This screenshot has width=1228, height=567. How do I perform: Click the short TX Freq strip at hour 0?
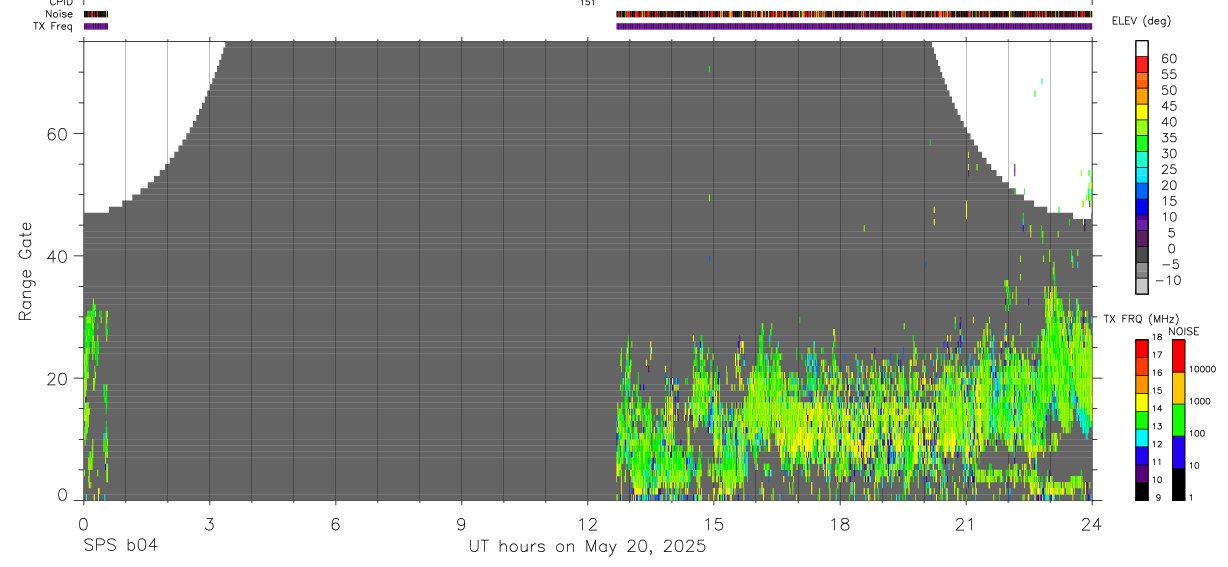[x=95, y=26]
